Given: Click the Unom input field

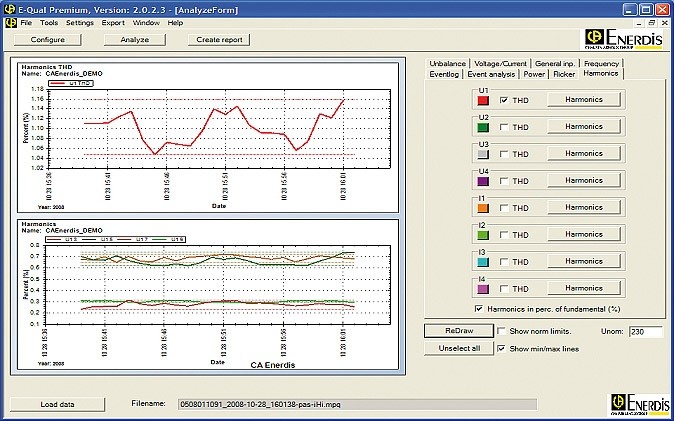Looking at the screenshot, I should click(646, 332).
